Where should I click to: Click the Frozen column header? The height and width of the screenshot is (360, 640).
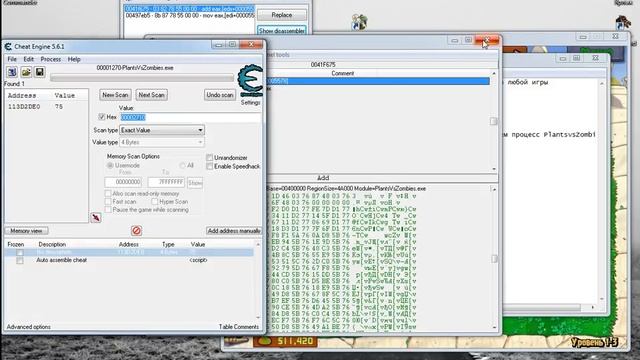(16, 244)
